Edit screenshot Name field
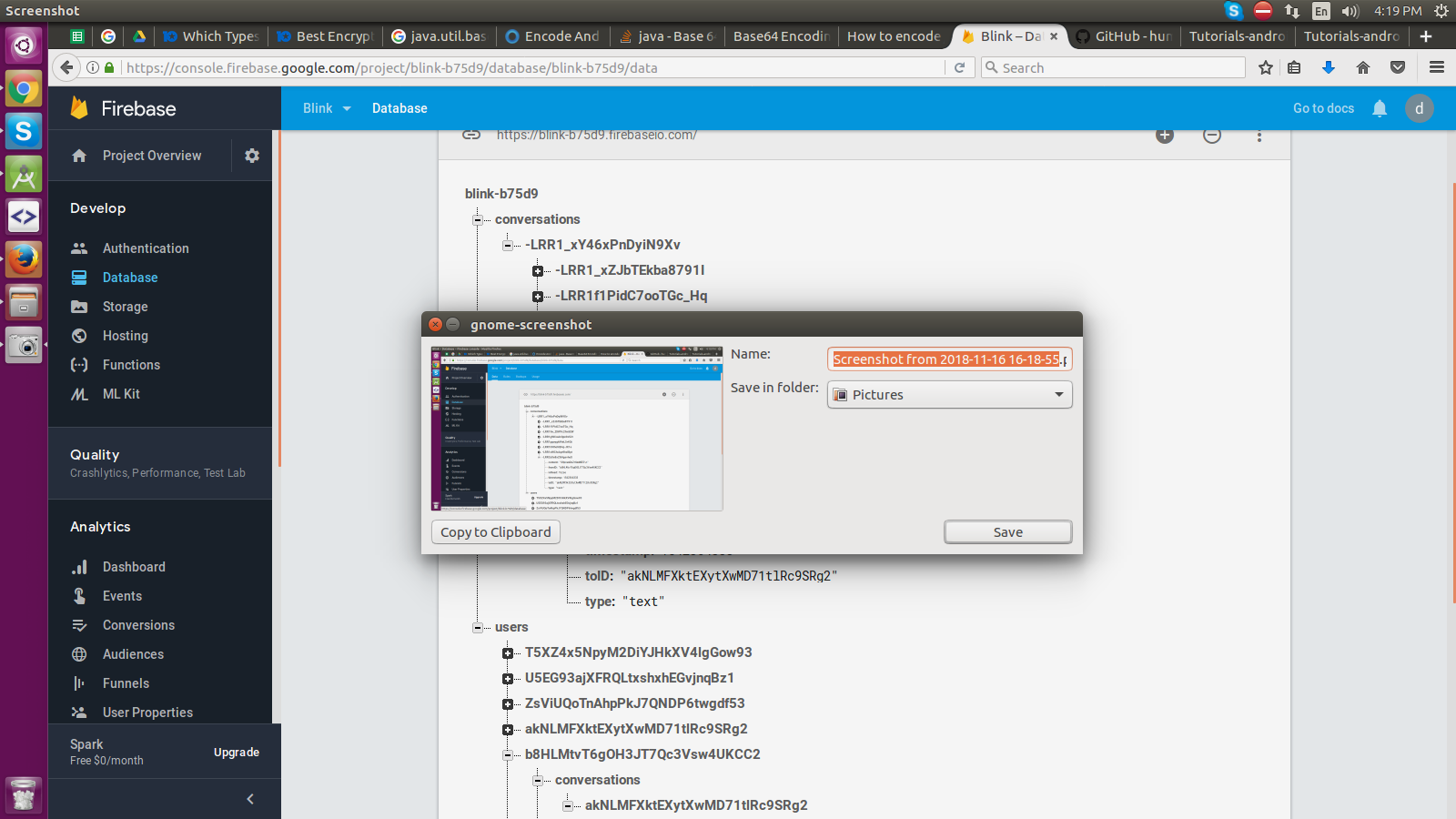The image size is (1456, 819). (949, 359)
